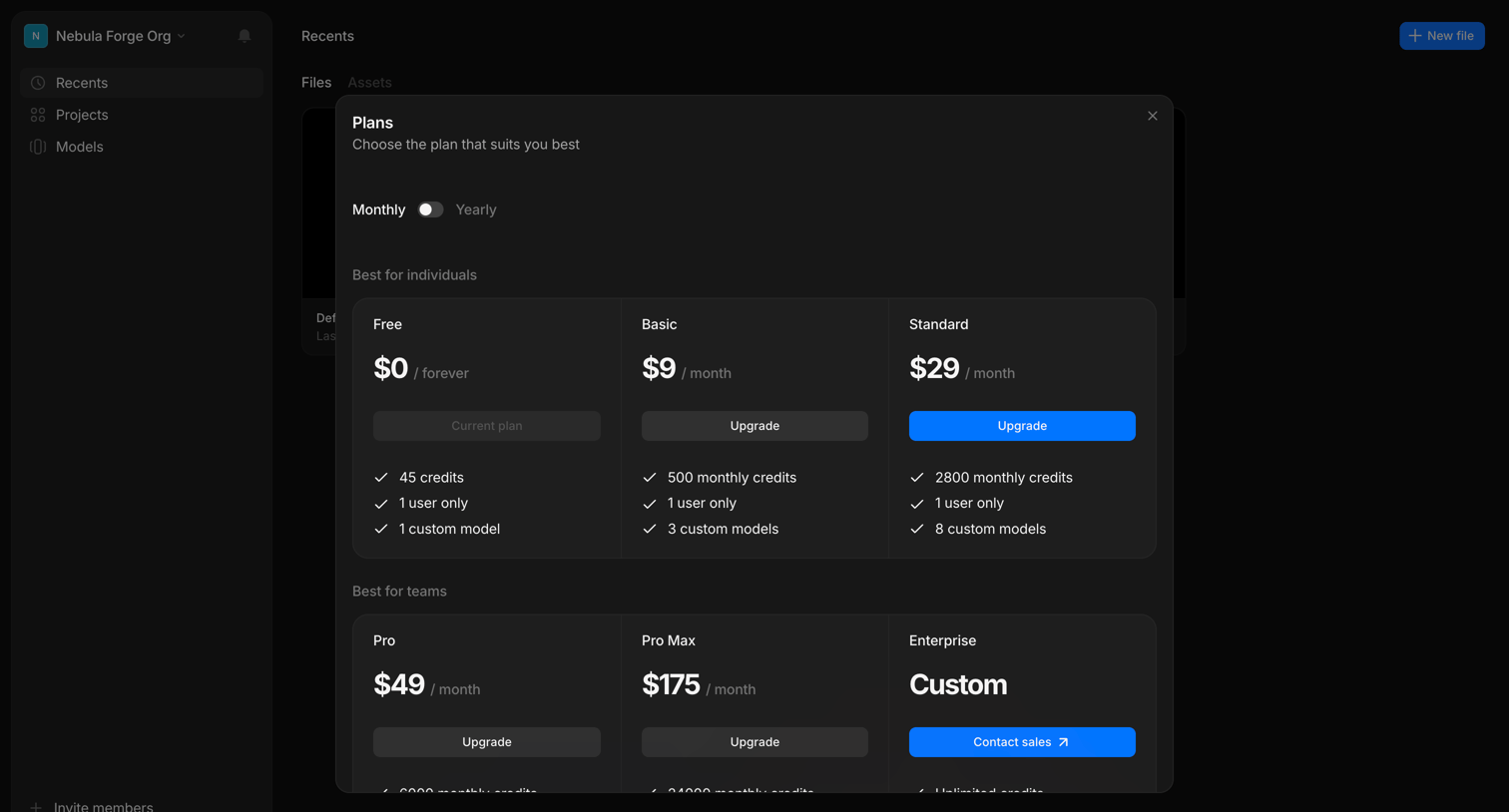Toggle billing from Monthly to Yearly
The image size is (1509, 812).
point(430,209)
